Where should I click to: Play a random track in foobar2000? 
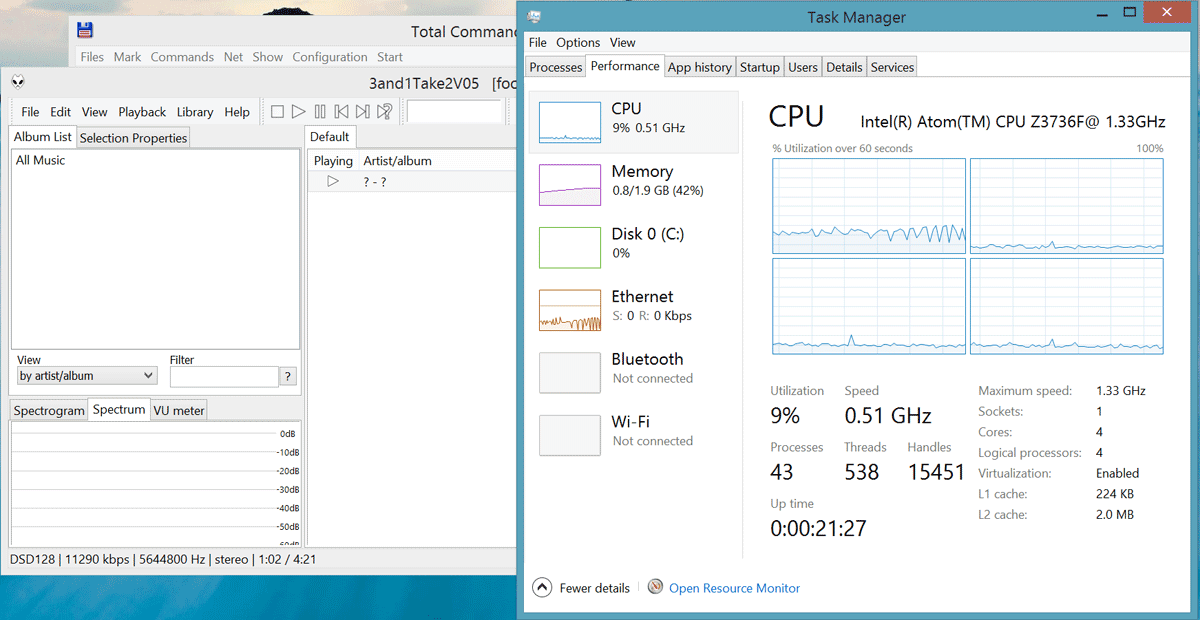pyautogui.click(x=384, y=112)
